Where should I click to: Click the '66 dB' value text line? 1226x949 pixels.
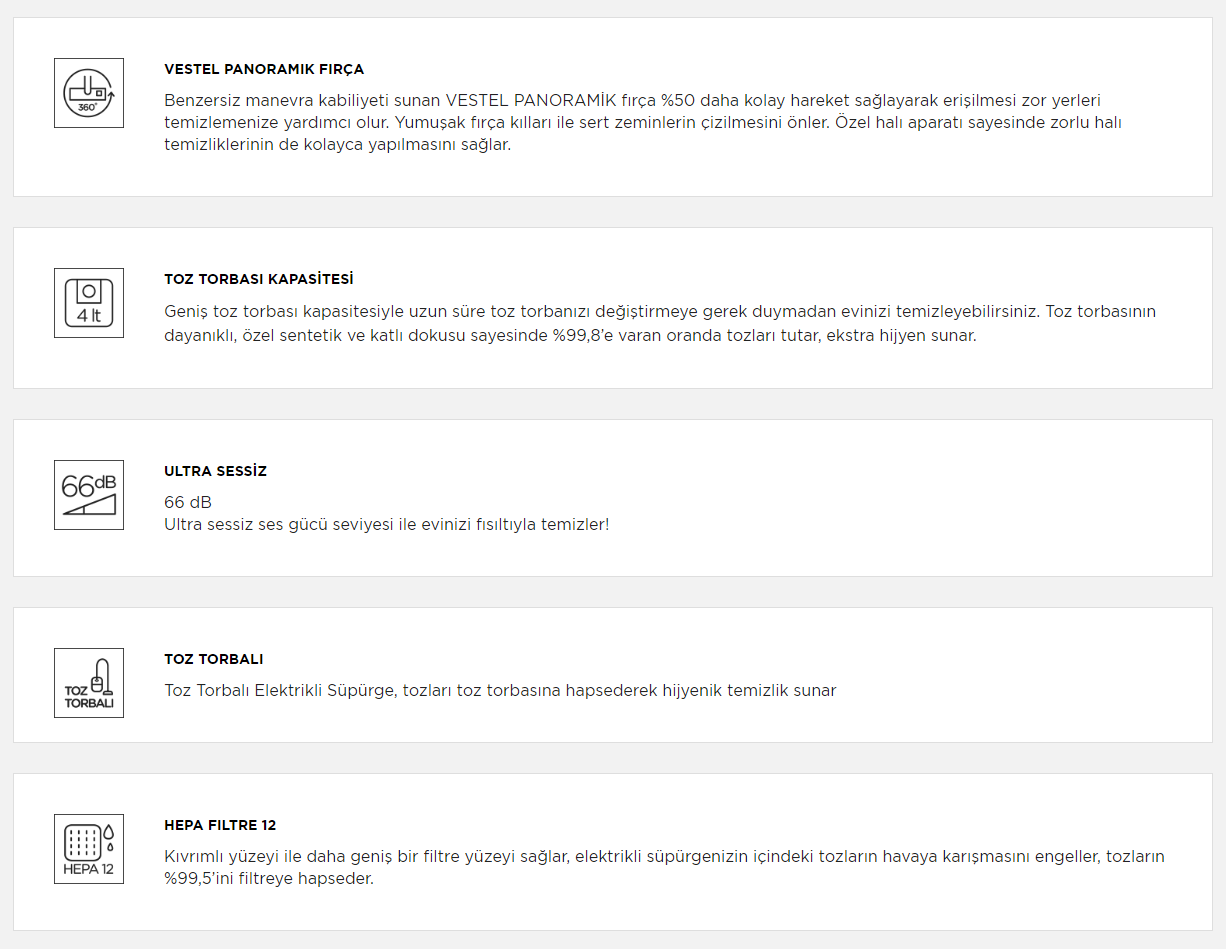point(188,502)
